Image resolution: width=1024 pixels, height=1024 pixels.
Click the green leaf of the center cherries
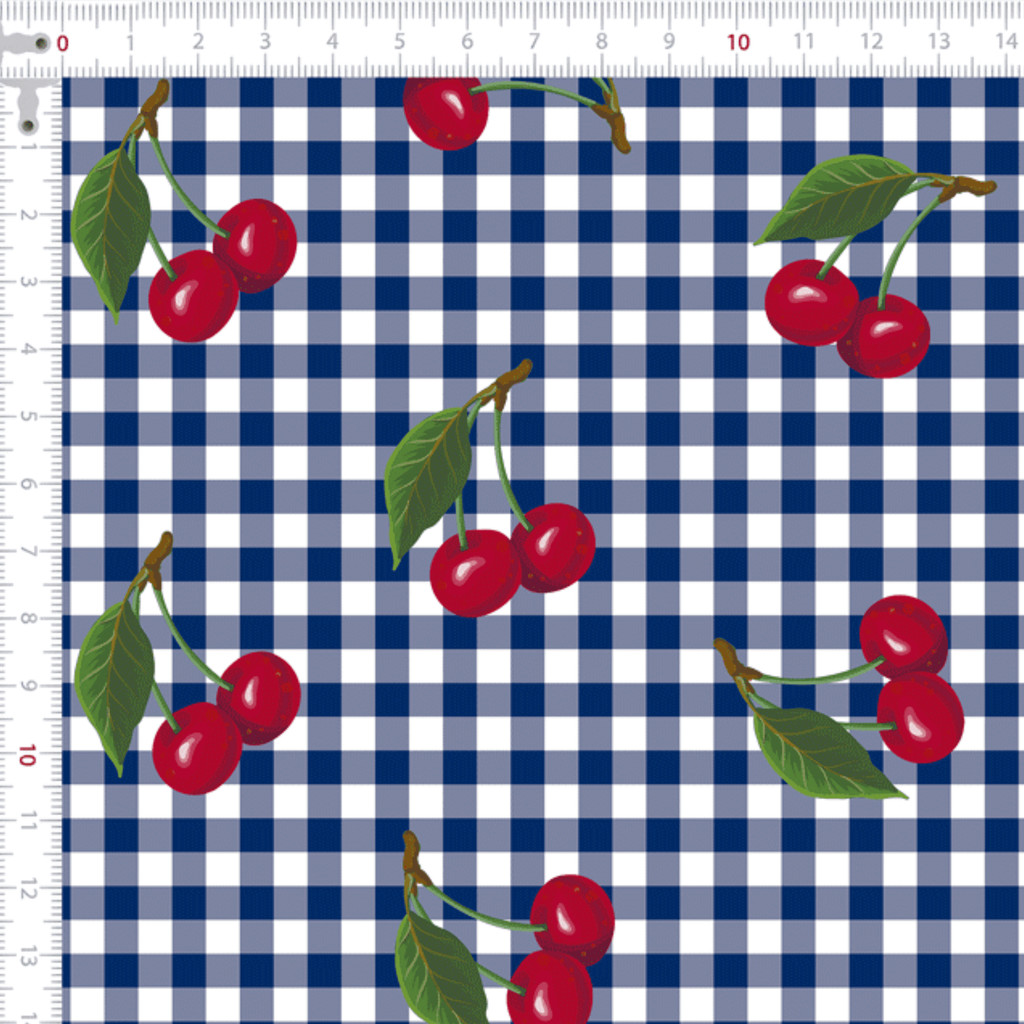click(x=428, y=487)
